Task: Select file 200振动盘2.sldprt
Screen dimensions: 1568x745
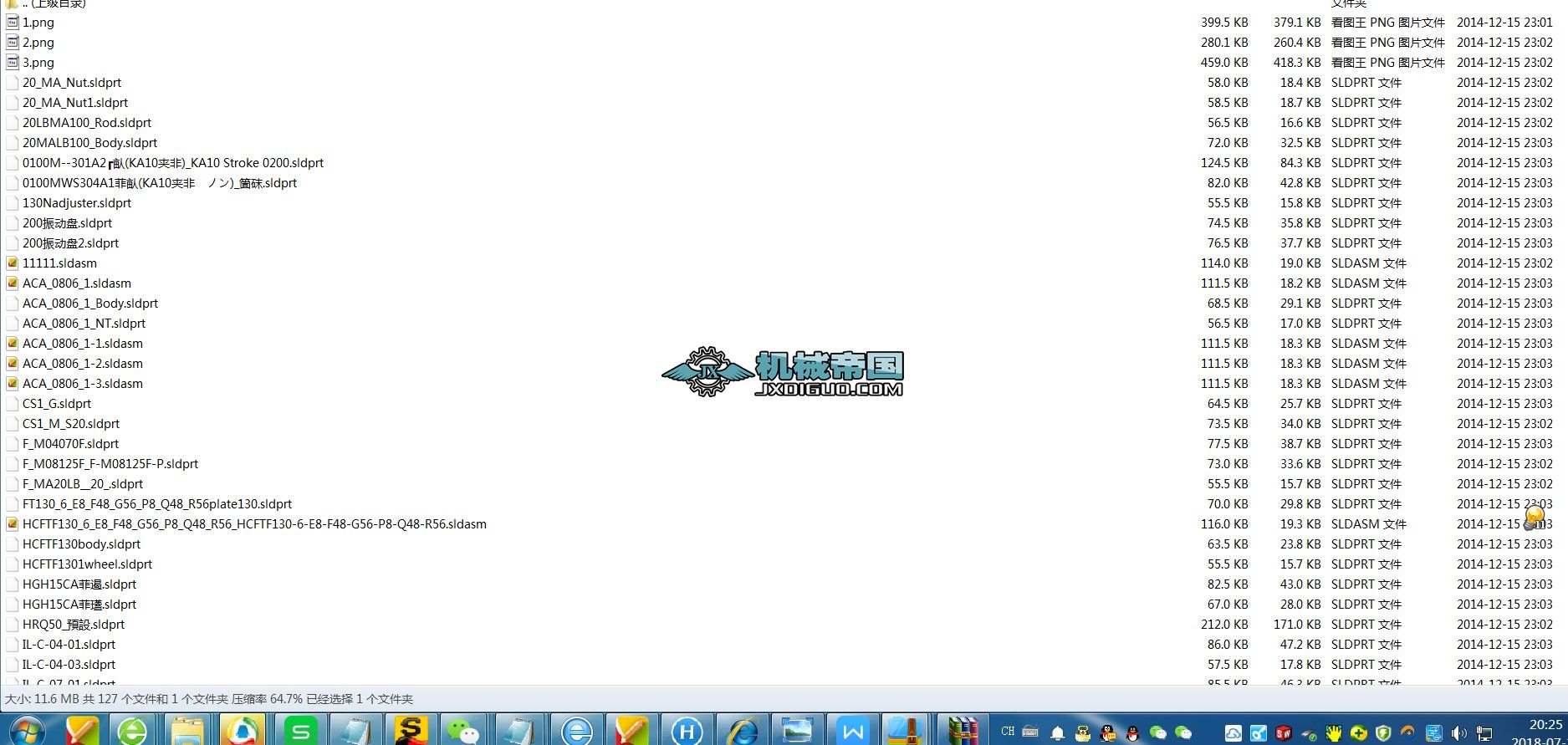Action: pos(70,243)
